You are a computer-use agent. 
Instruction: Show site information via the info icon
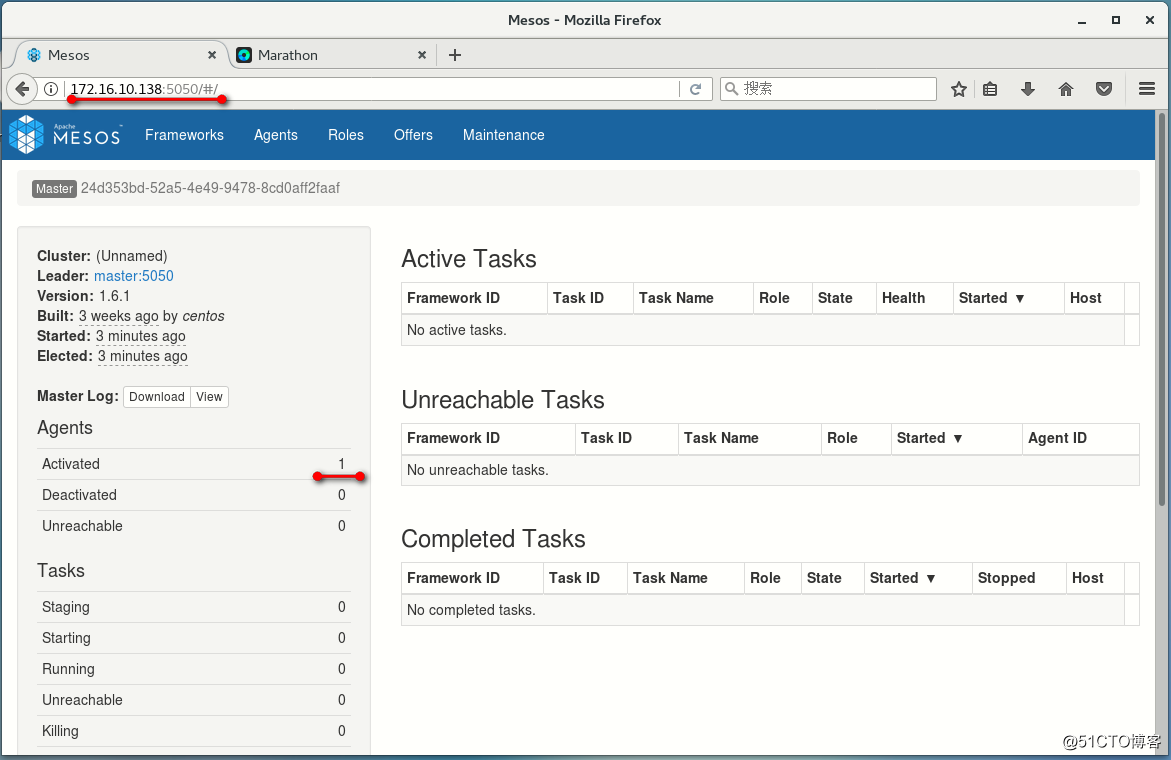(x=51, y=89)
